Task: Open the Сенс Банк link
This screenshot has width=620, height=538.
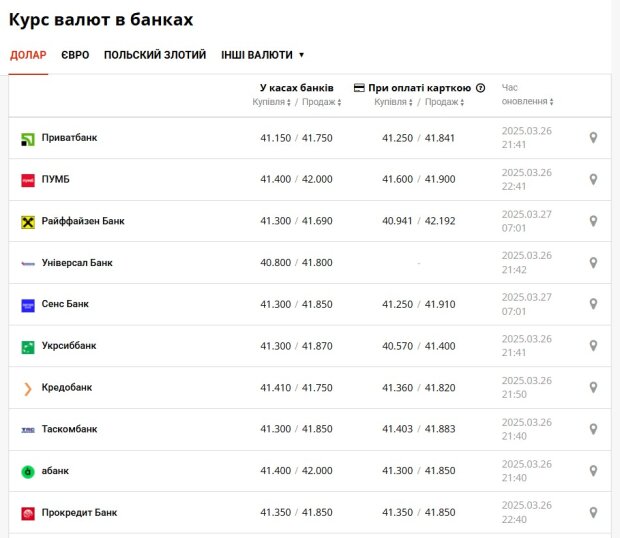Action: click(65, 304)
